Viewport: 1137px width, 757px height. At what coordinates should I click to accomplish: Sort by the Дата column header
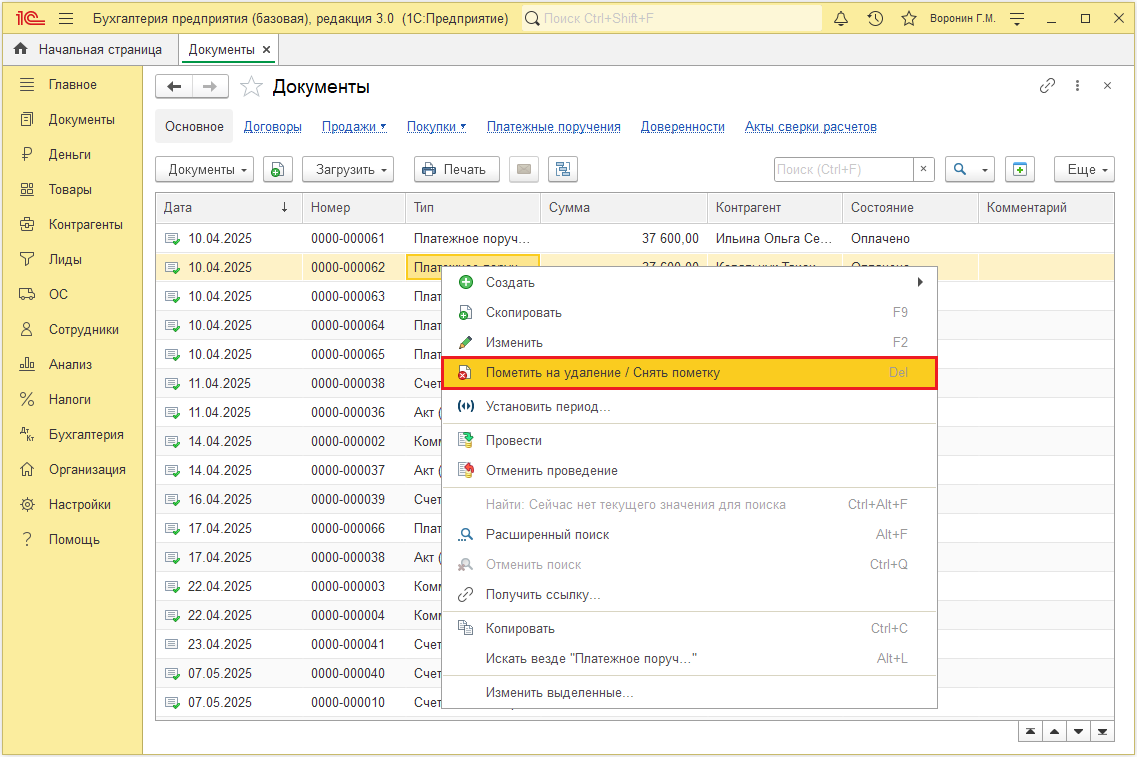pos(228,208)
